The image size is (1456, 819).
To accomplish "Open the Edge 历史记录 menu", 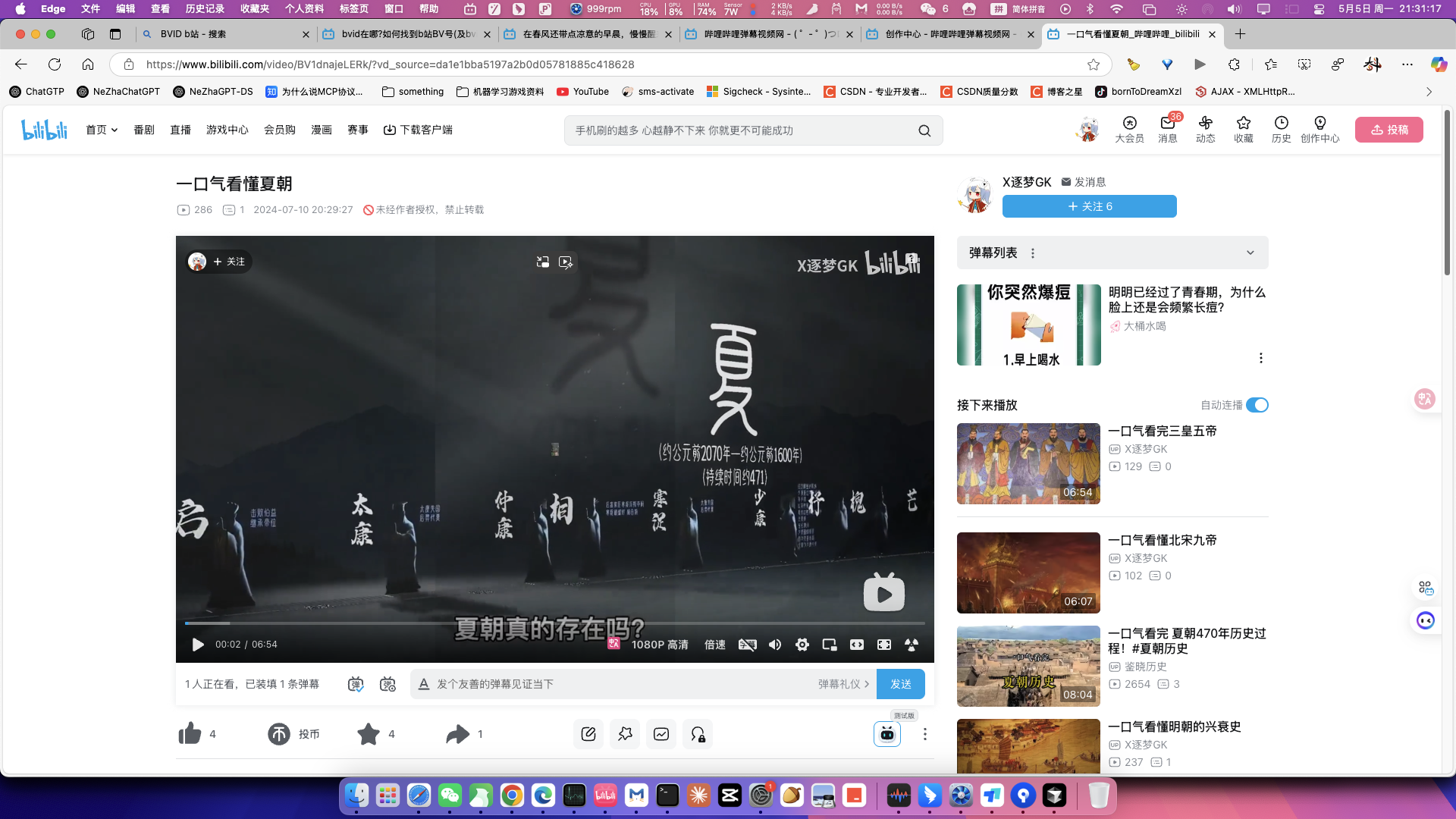I will (x=205, y=9).
